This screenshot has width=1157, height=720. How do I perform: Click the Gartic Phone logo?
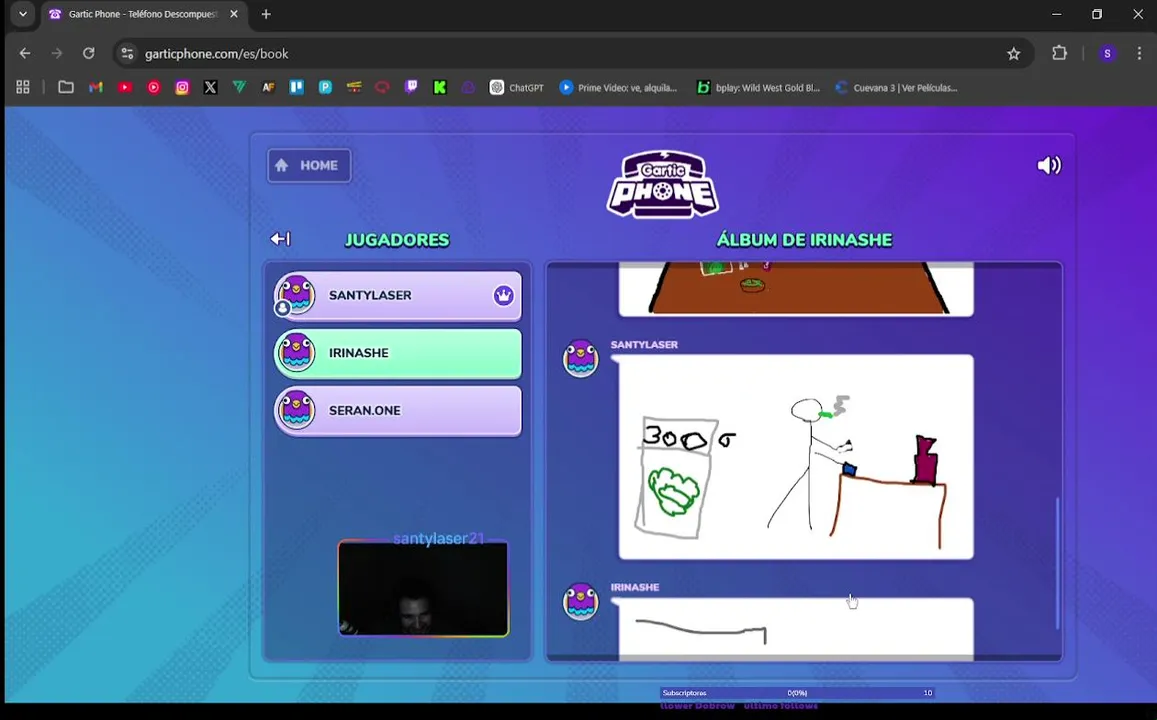(662, 184)
